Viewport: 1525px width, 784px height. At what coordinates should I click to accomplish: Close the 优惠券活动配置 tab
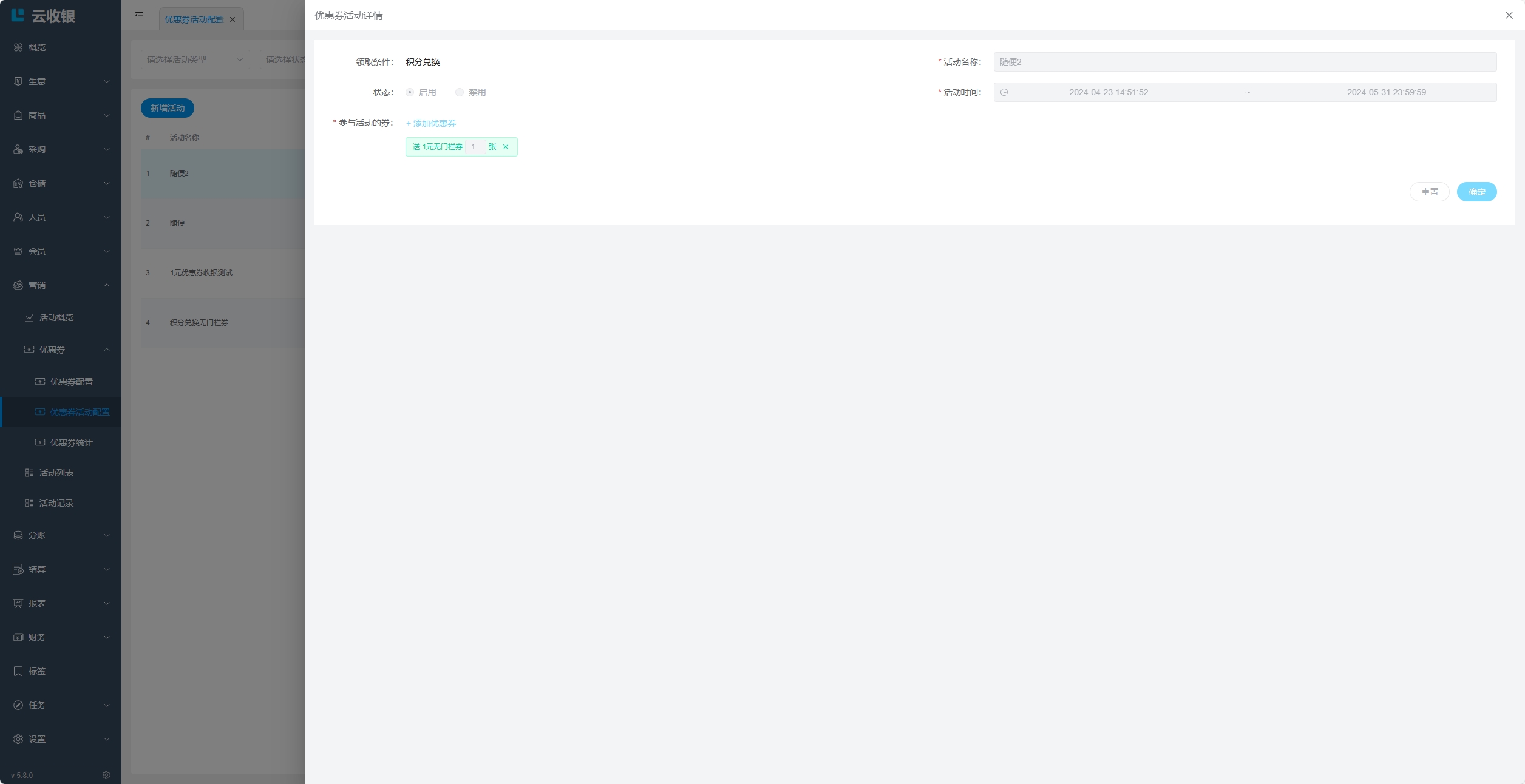233,19
